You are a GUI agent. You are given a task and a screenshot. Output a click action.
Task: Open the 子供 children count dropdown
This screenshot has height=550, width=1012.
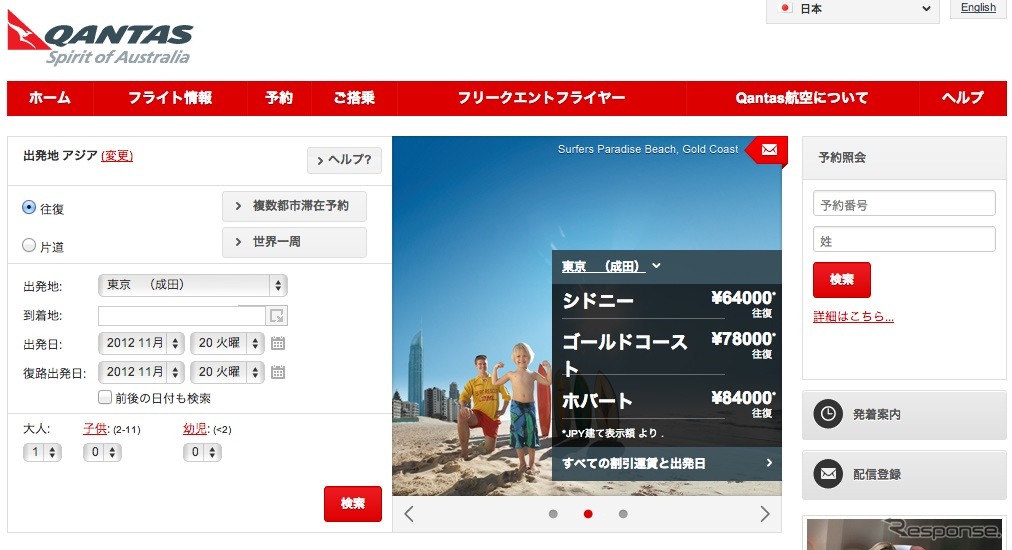pos(102,452)
